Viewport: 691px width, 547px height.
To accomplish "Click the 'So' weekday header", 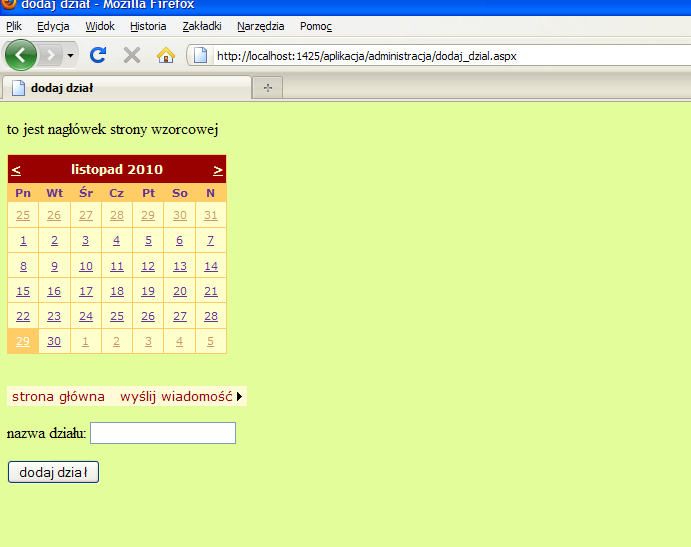I will pos(180,193).
